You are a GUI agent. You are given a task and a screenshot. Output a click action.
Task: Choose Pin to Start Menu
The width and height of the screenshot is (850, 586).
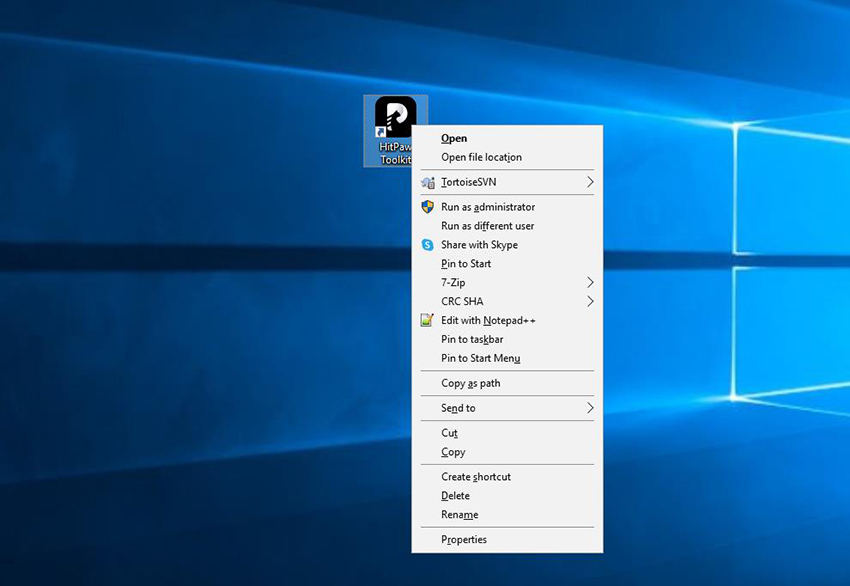(x=480, y=358)
